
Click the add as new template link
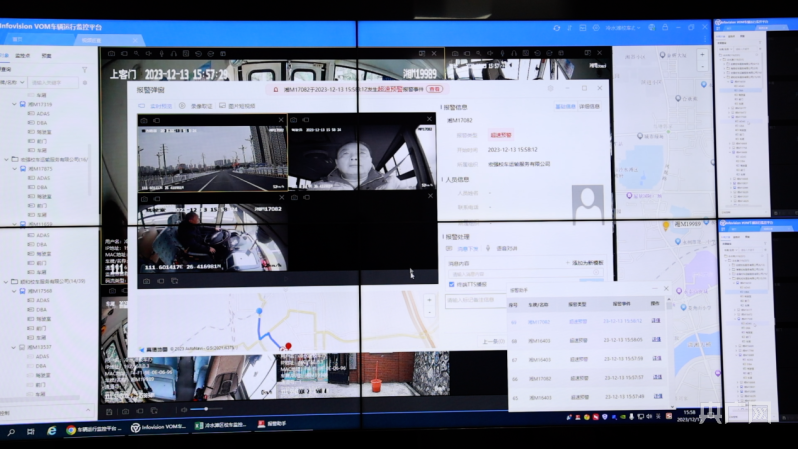pos(585,263)
